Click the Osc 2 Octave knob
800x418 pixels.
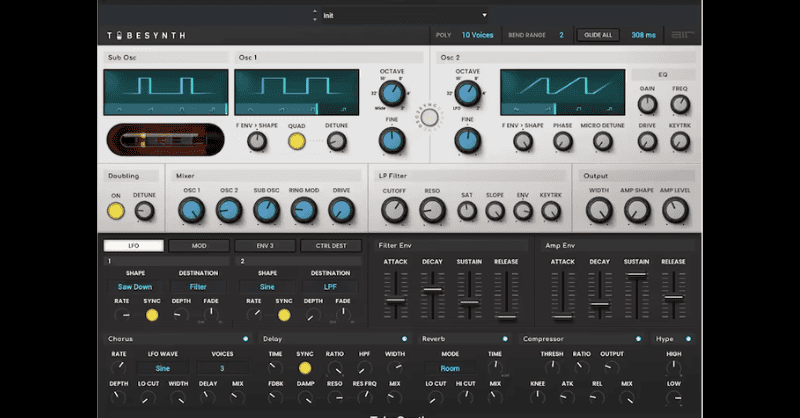(x=467, y=94)
